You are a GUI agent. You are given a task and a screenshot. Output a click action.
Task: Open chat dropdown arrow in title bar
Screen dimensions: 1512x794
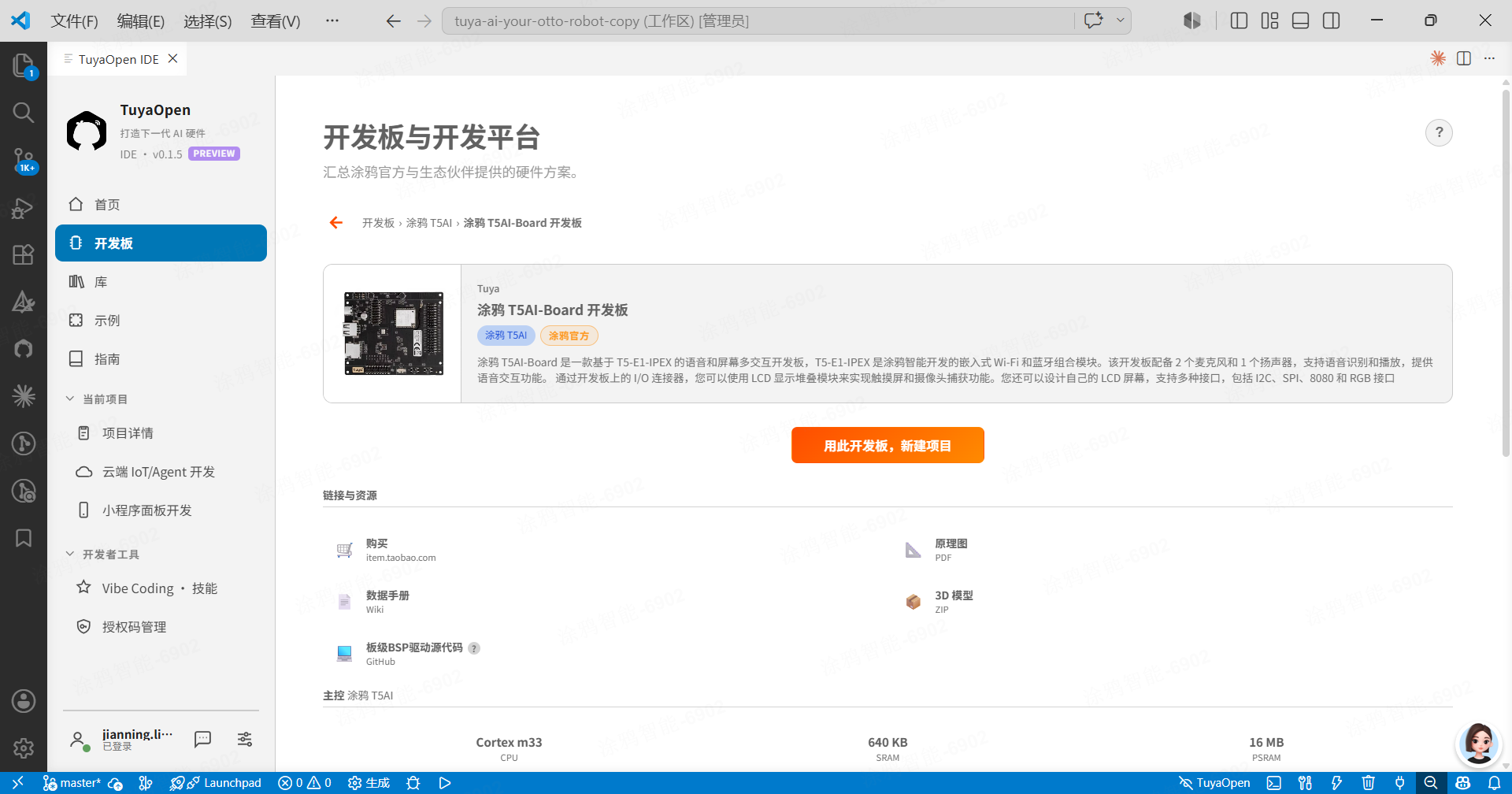click(1120, 20)
